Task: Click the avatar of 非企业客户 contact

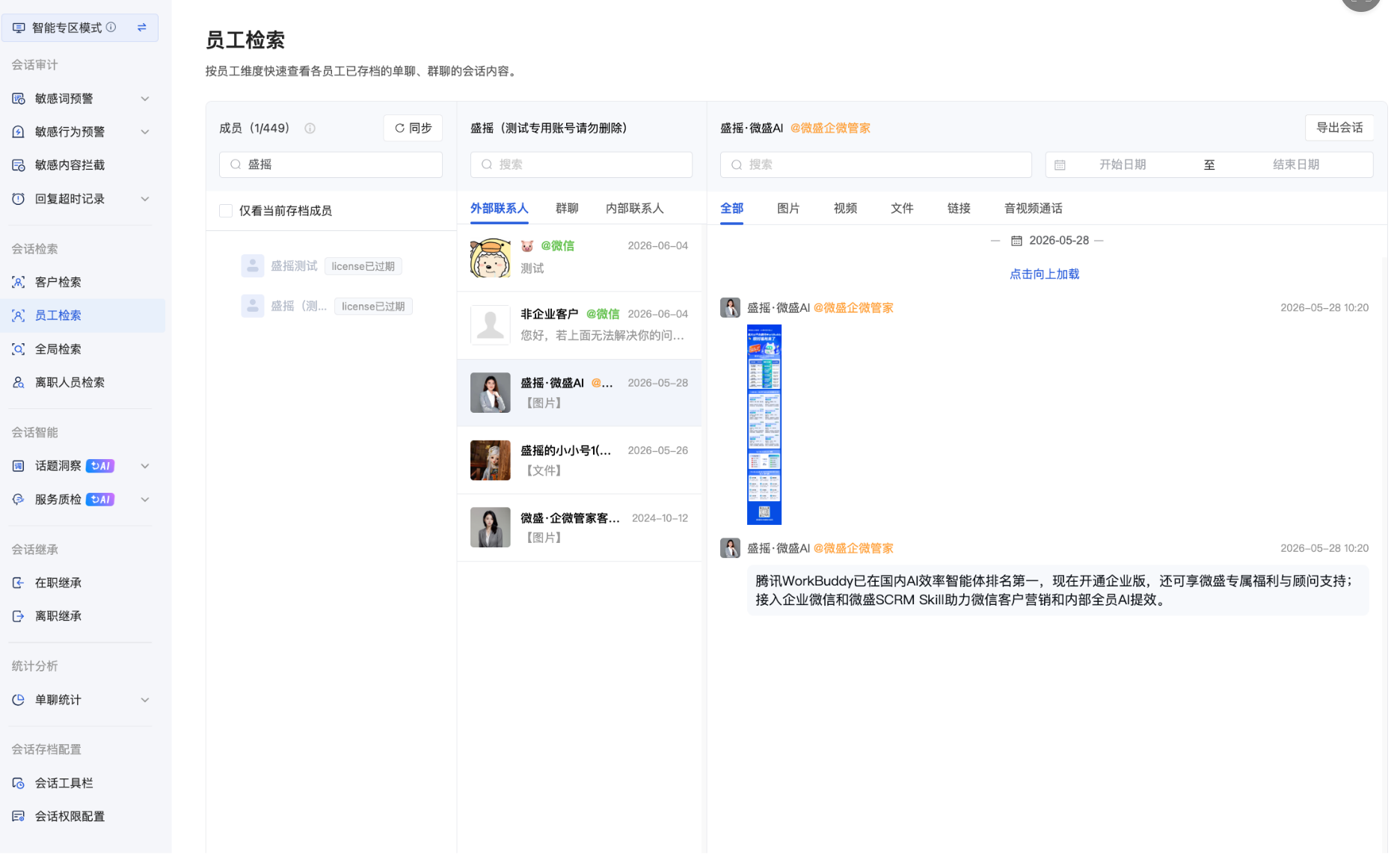Action: point(491,325)
